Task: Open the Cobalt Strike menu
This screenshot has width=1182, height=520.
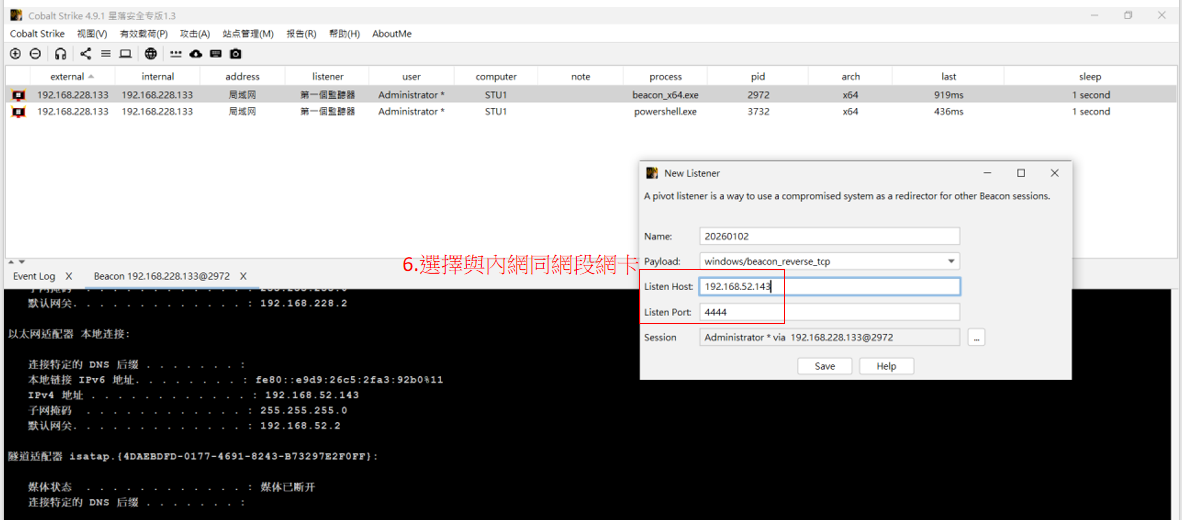Action: pyautogui.click(x=37, y=34)
